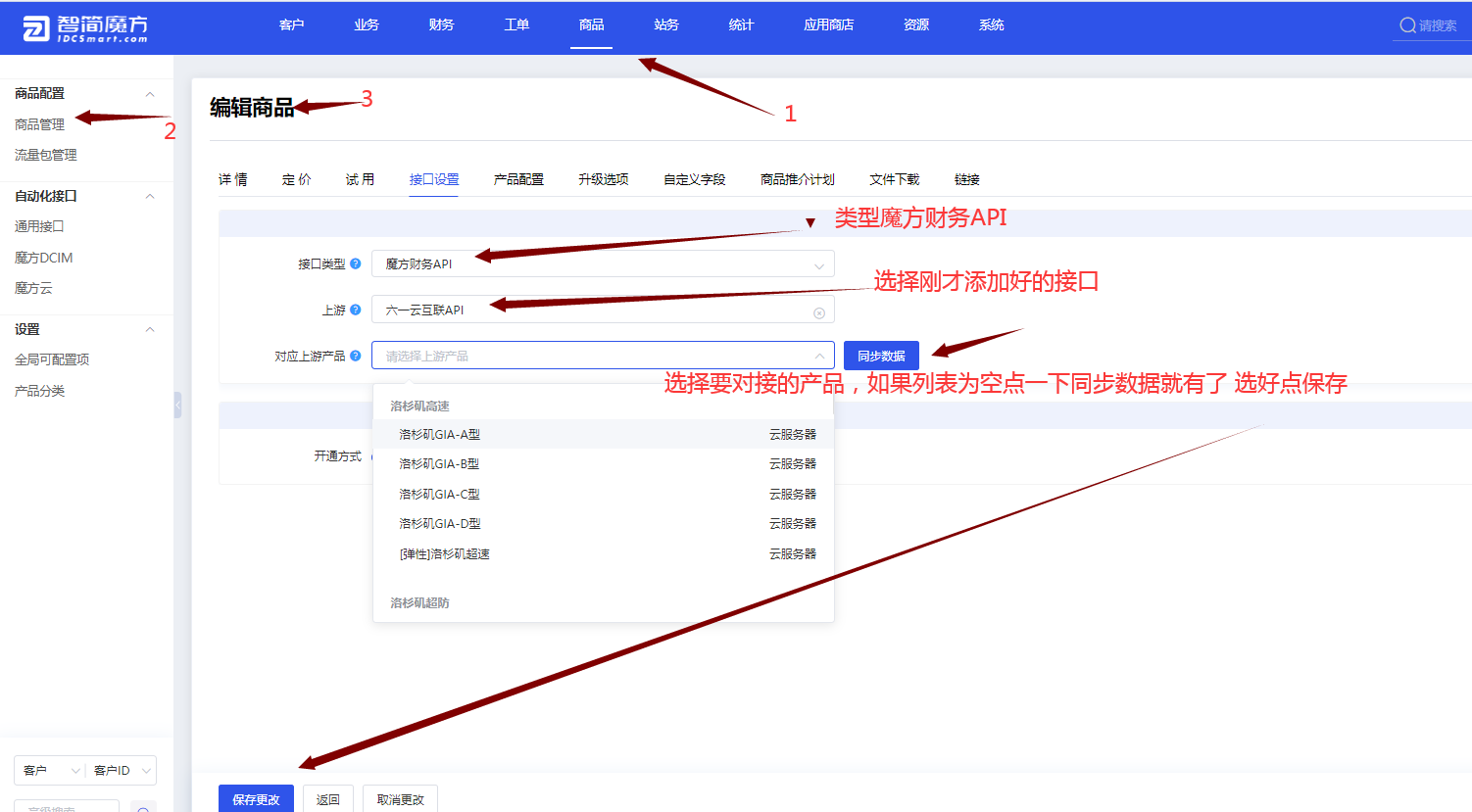Open the 系统 top menu
Viewport: 1472px width, 812px height.
[x=992, y=25]
